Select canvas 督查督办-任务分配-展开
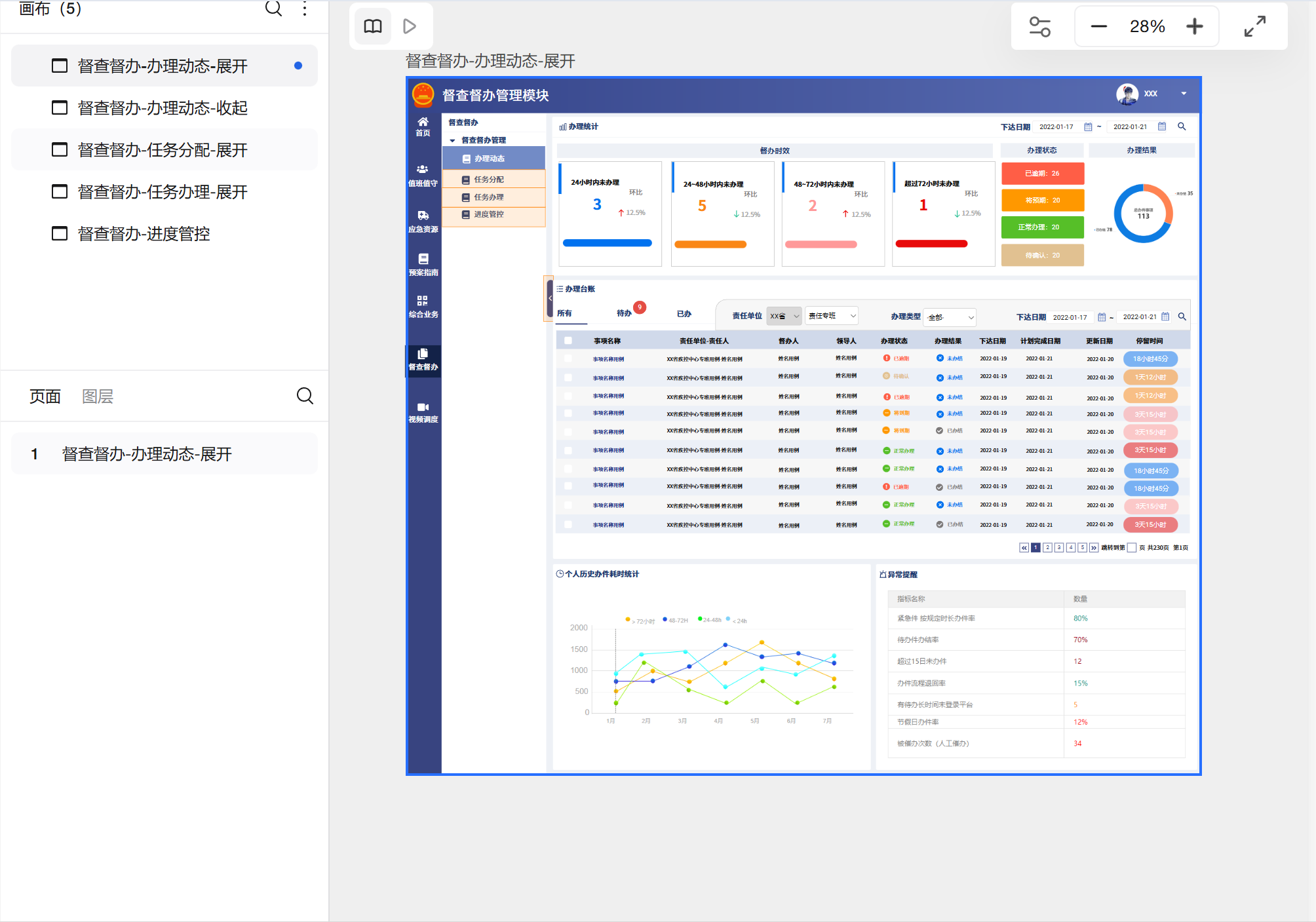The height and width of the screenshot is (922, 1316). (163, 150)
